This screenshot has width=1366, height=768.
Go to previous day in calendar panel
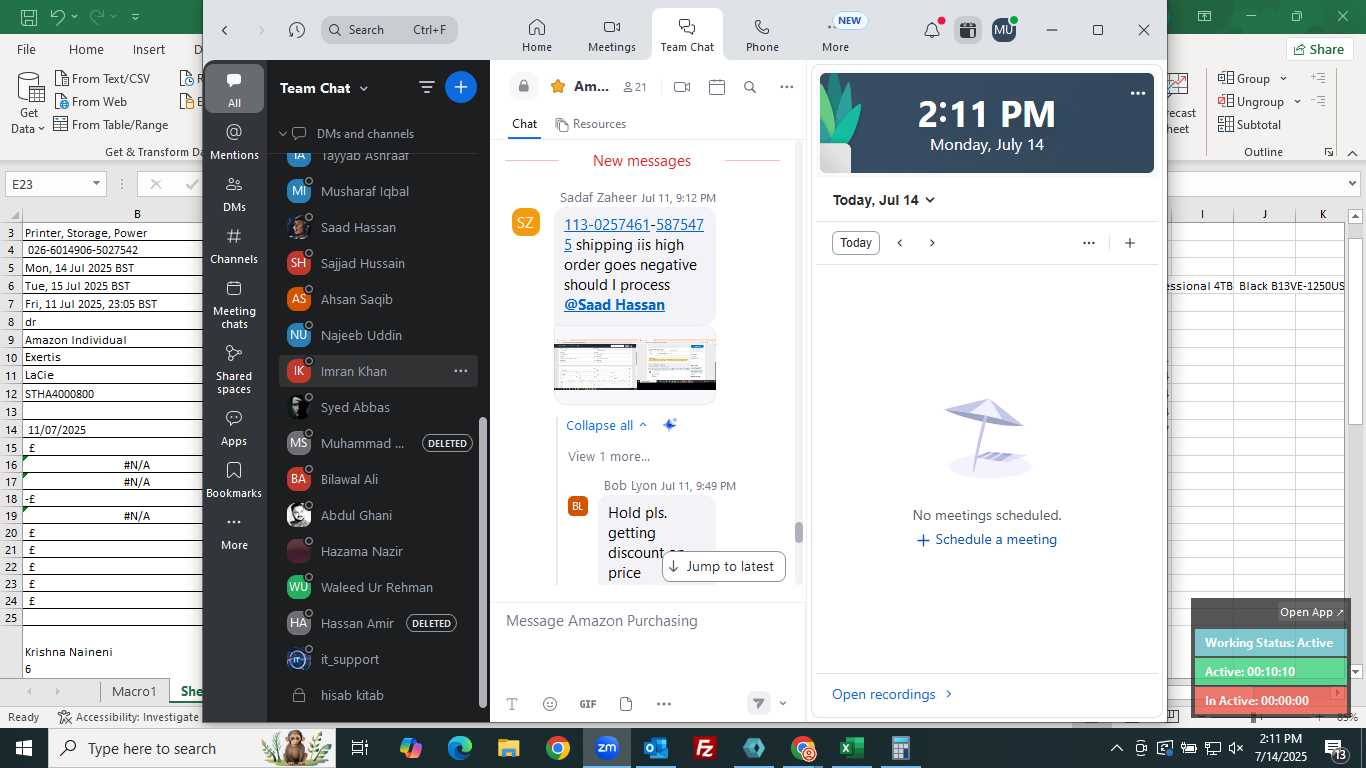click(x=900, y=243)
